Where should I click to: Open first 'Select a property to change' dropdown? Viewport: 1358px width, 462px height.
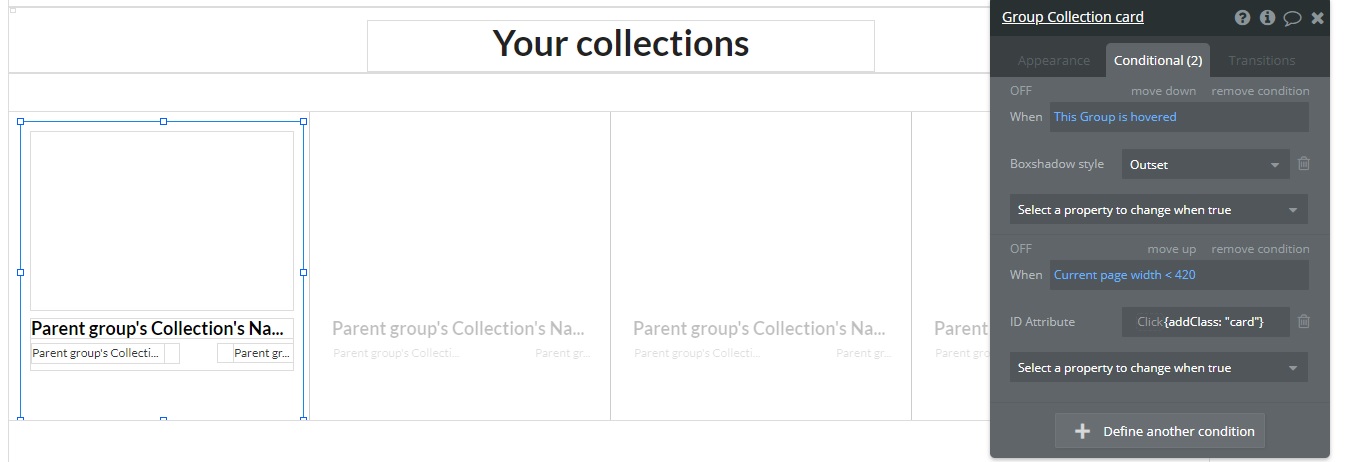[1158, 210]
